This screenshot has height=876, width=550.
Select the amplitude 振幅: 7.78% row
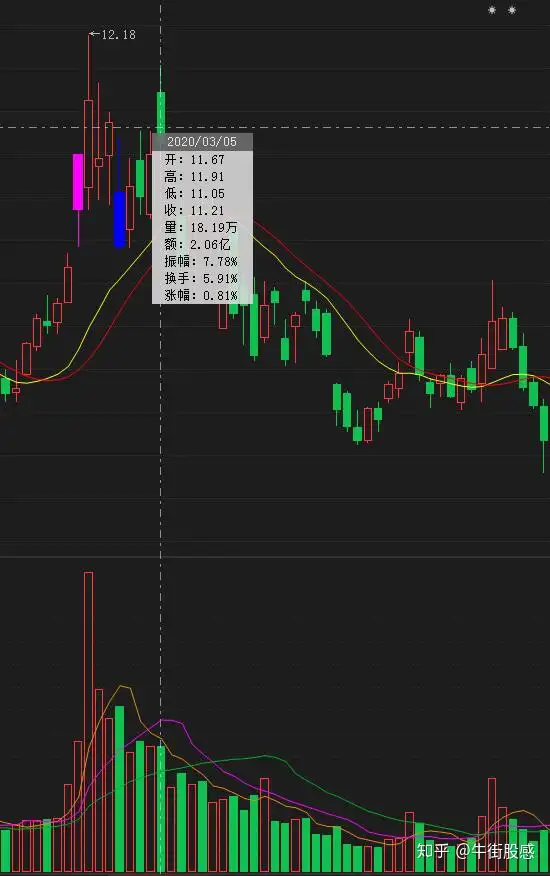(x=201, y=261)
